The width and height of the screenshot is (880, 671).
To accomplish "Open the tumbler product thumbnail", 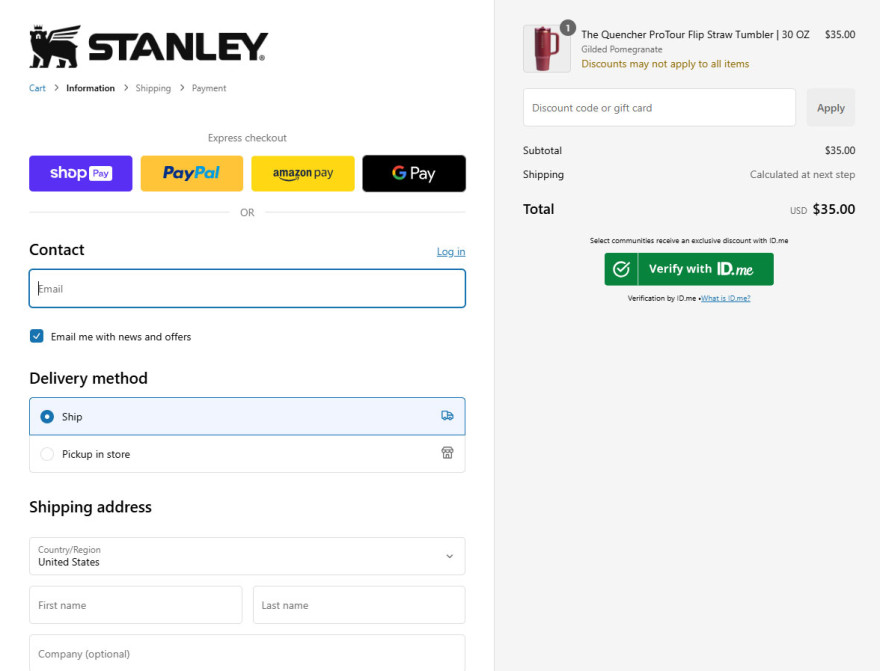I will (546, 49).
